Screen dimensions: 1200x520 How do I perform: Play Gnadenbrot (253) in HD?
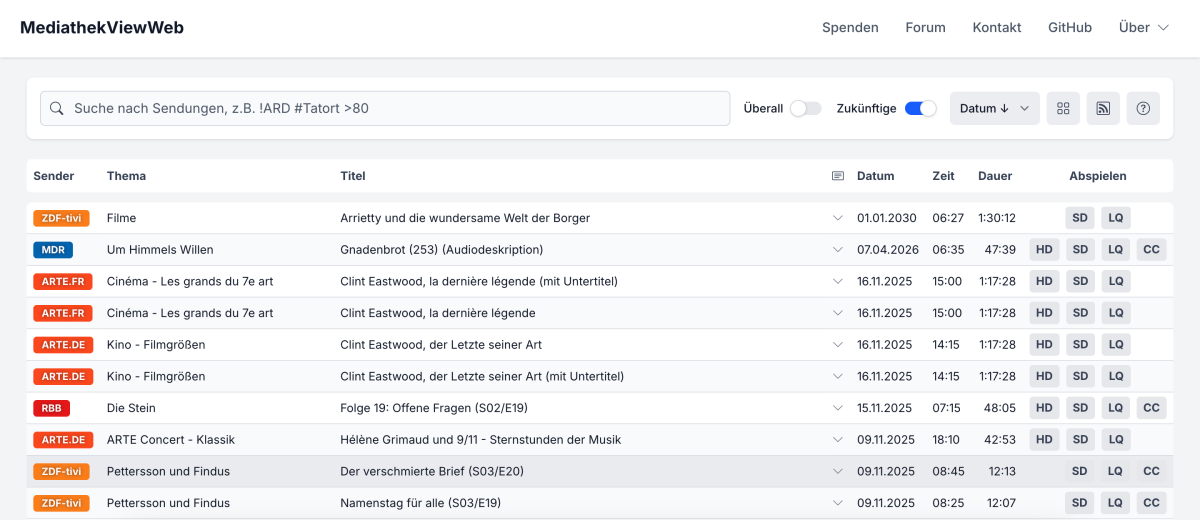point(1044,250)
